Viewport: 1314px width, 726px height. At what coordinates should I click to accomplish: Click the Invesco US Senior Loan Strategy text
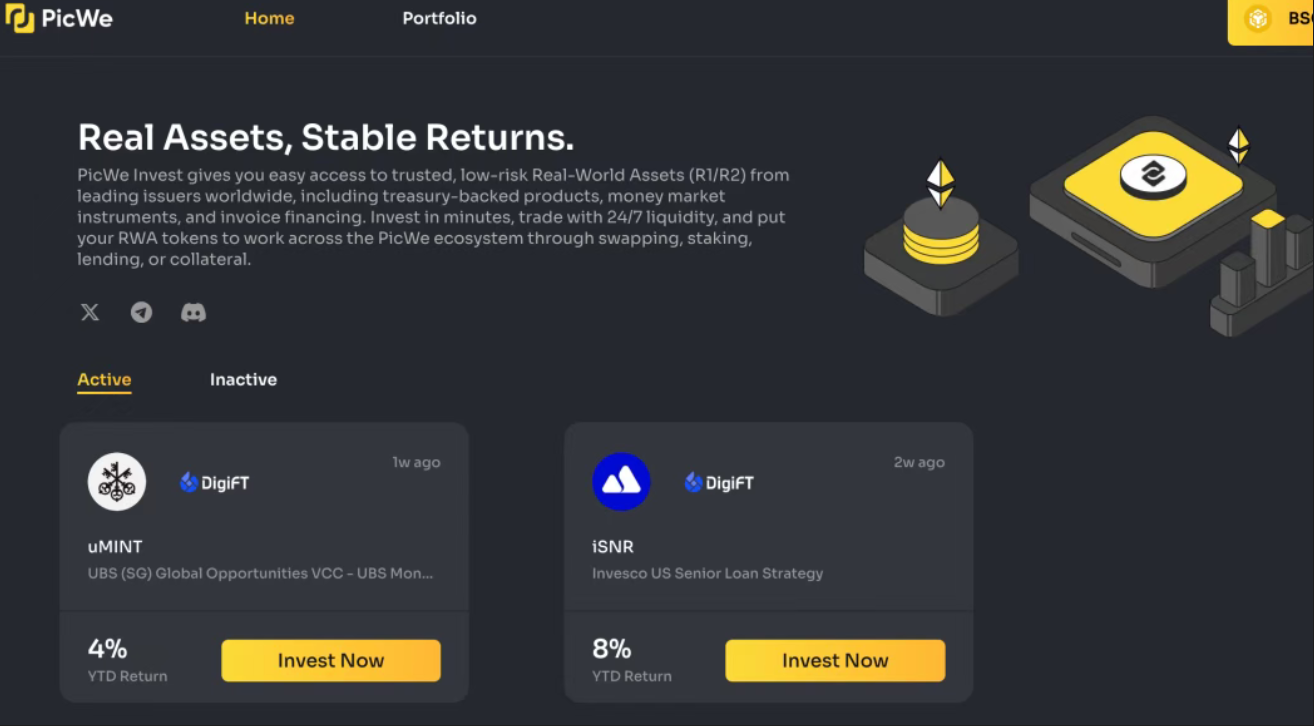(707, 574)
